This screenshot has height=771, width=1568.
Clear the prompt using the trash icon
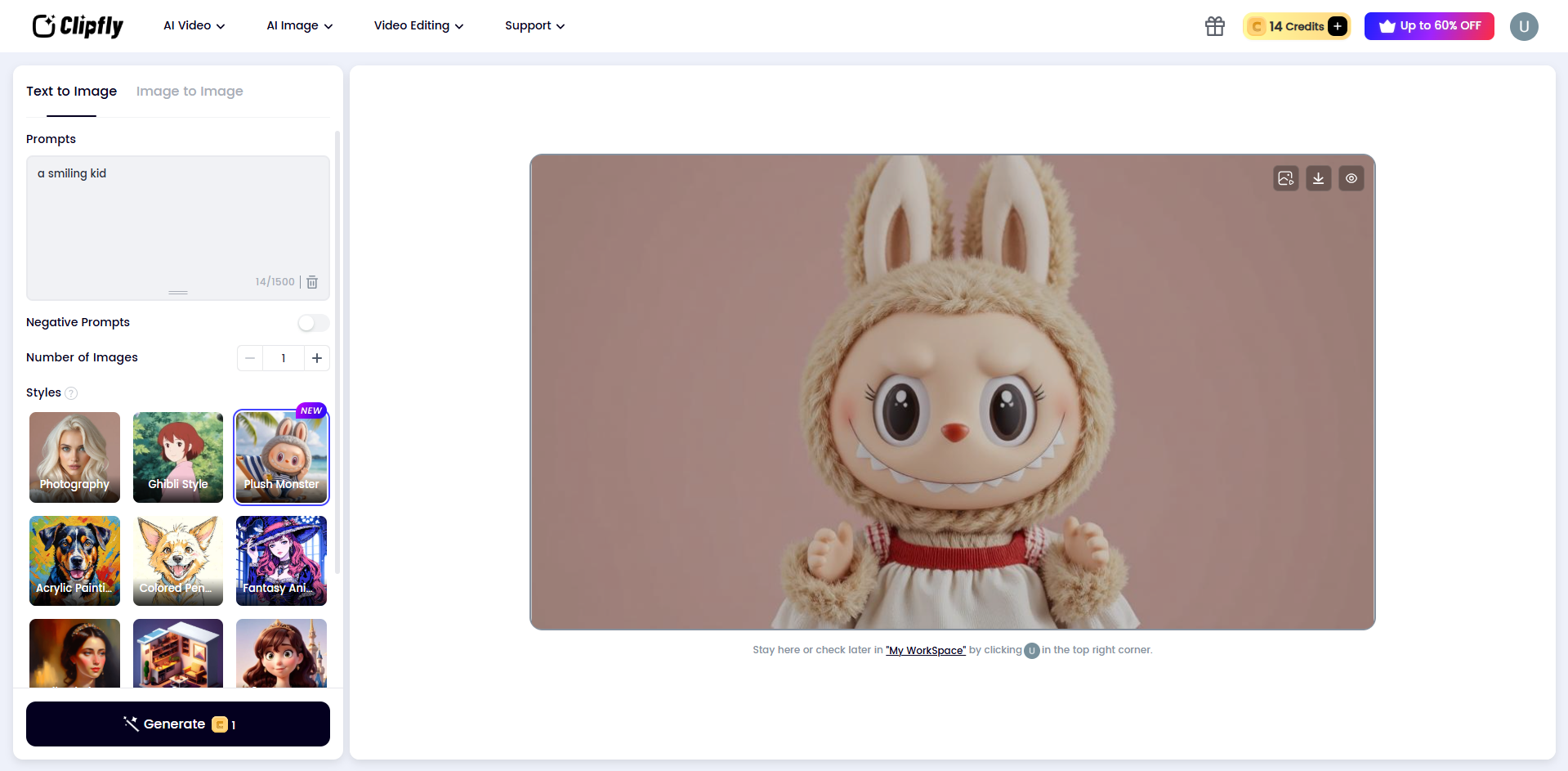[311, 282]
